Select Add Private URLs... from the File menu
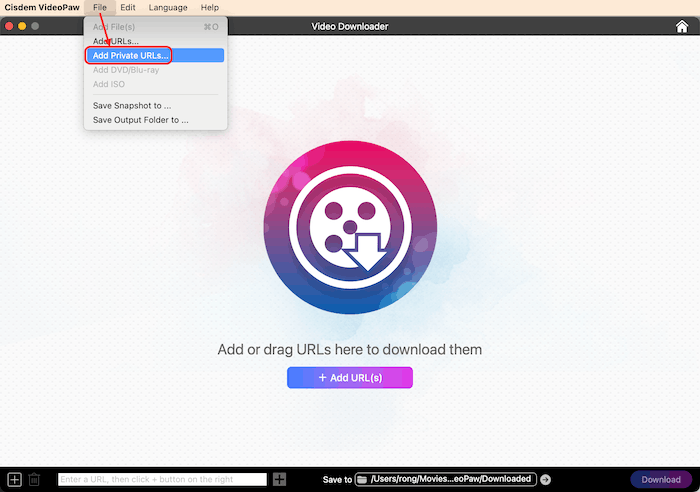 [130, 55]
